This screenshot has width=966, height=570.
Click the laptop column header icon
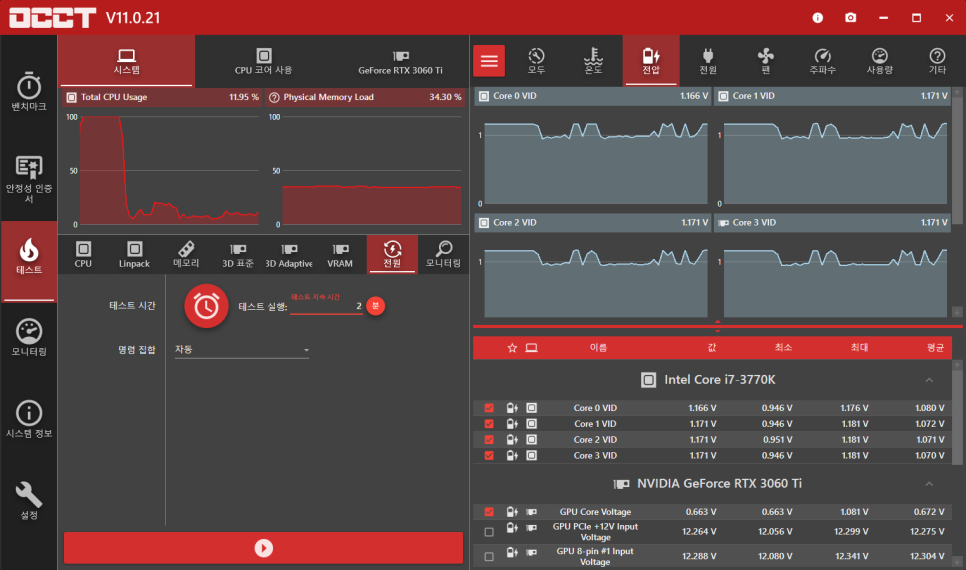click(531, 348)
